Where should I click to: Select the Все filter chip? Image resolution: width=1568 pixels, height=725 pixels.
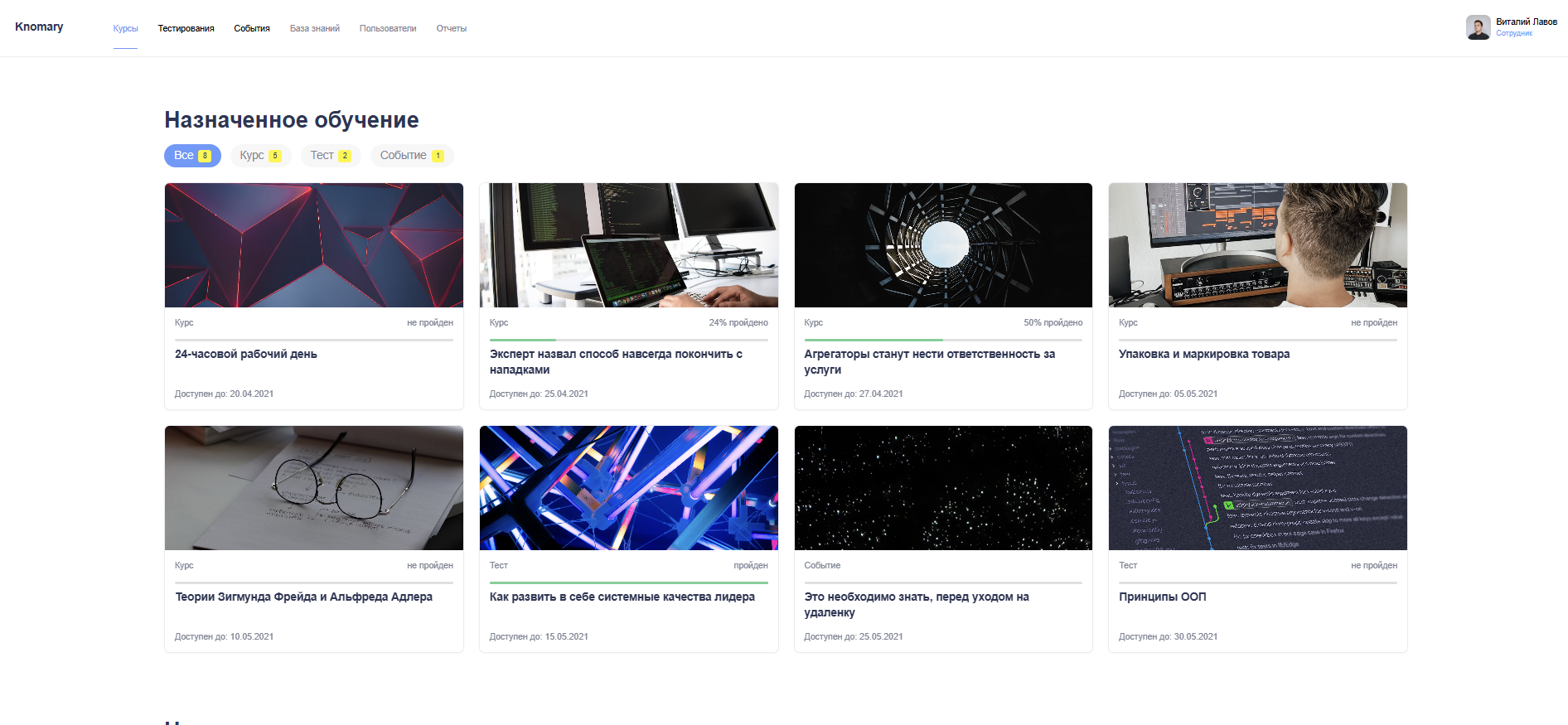(192, 156)
